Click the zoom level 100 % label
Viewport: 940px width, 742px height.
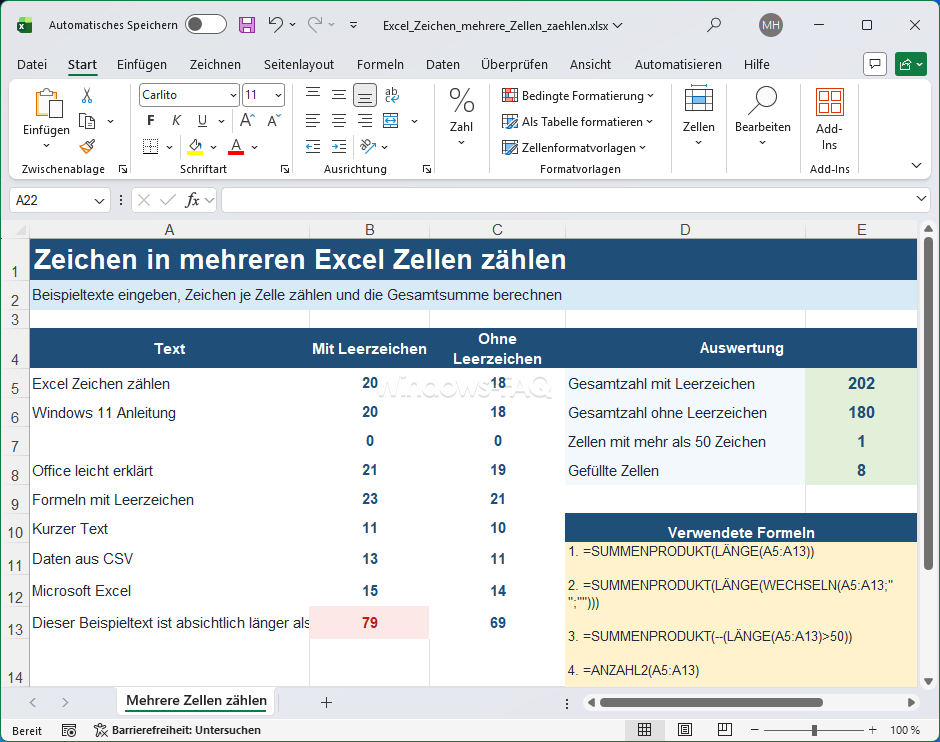pos(905,730)
